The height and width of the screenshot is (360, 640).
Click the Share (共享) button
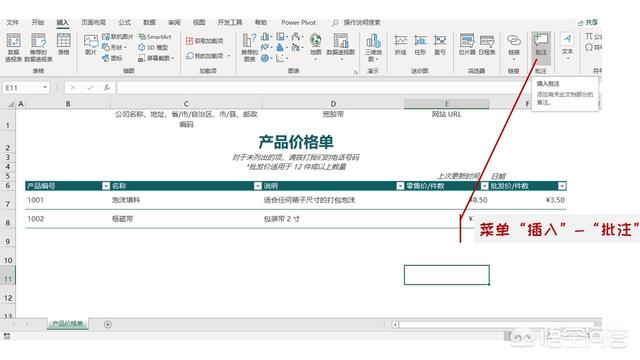tap(588, 22)
